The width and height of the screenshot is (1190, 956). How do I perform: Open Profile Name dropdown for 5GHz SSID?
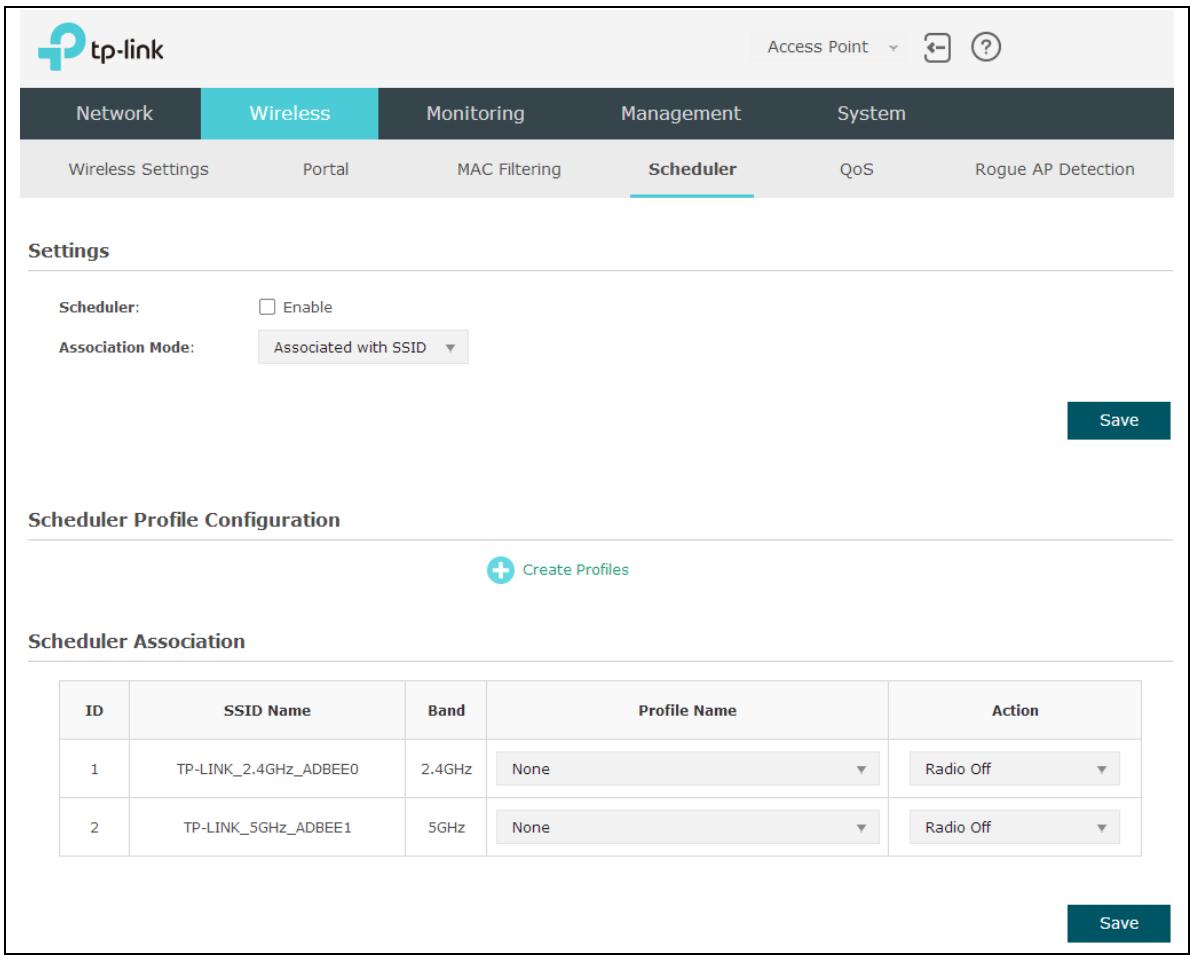coord(687,827)
